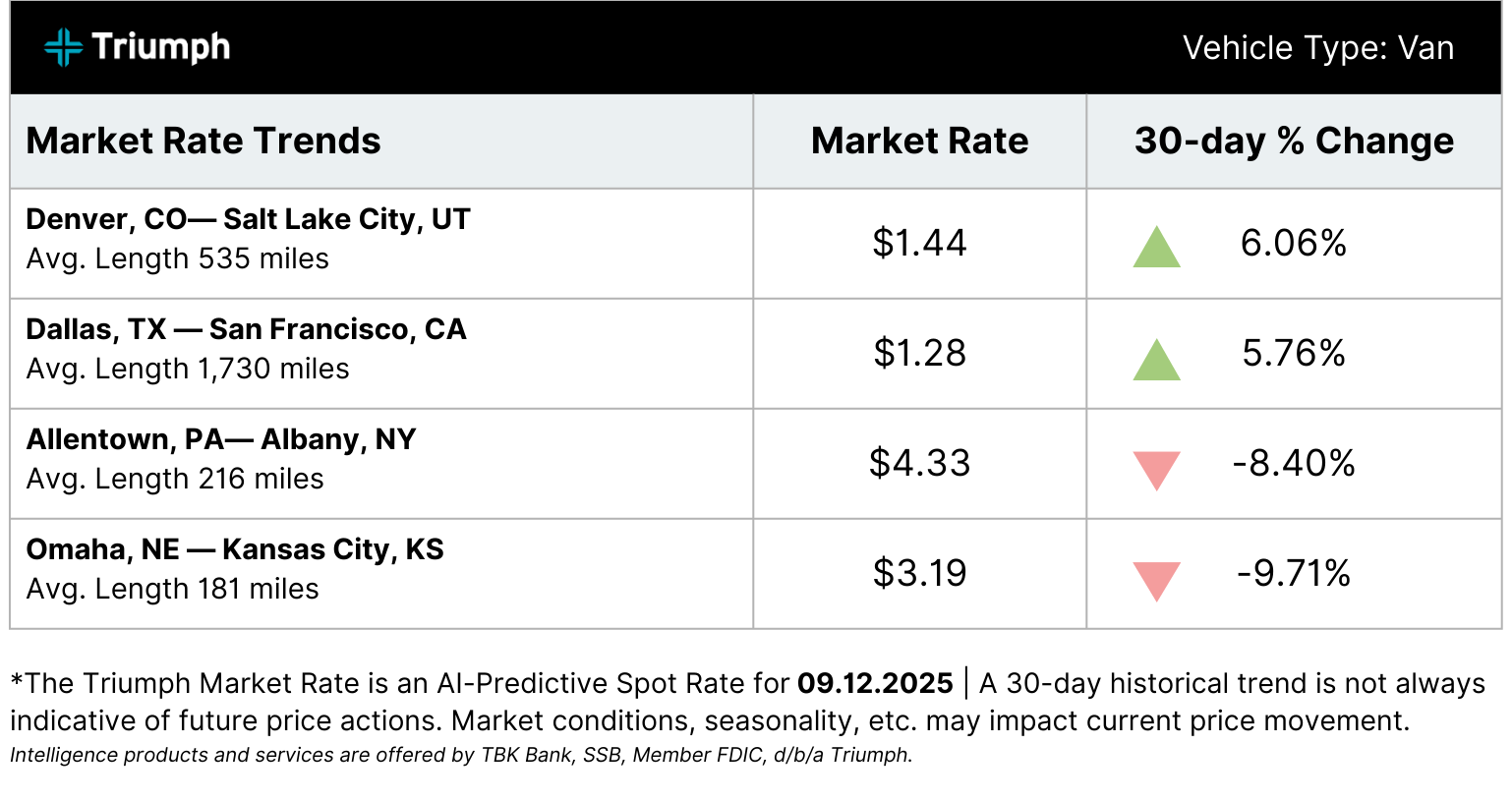Click the Market Rate column header
The width and height of the screenshot is (1512, 802).
(919, 141)
